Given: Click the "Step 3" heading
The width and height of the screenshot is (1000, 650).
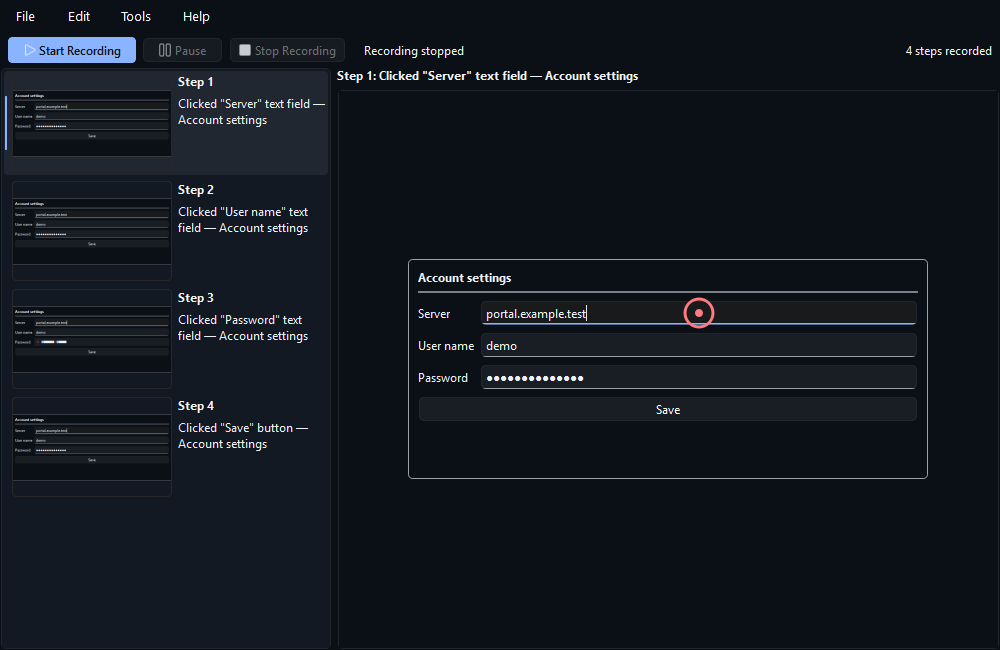Looking at the screenshot, I should 195,298.
